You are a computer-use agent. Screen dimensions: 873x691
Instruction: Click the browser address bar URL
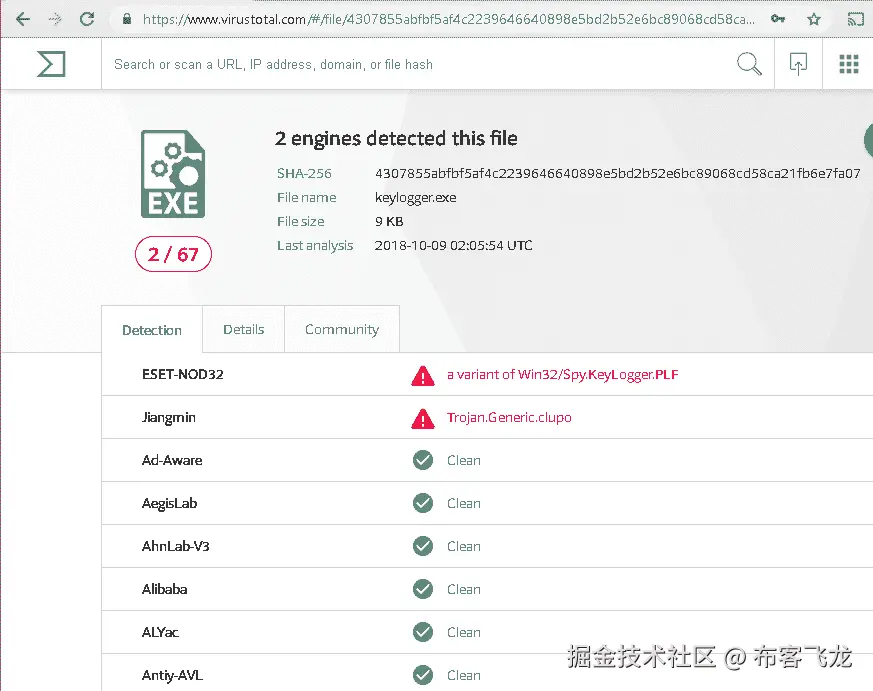[x=449, y=19]
